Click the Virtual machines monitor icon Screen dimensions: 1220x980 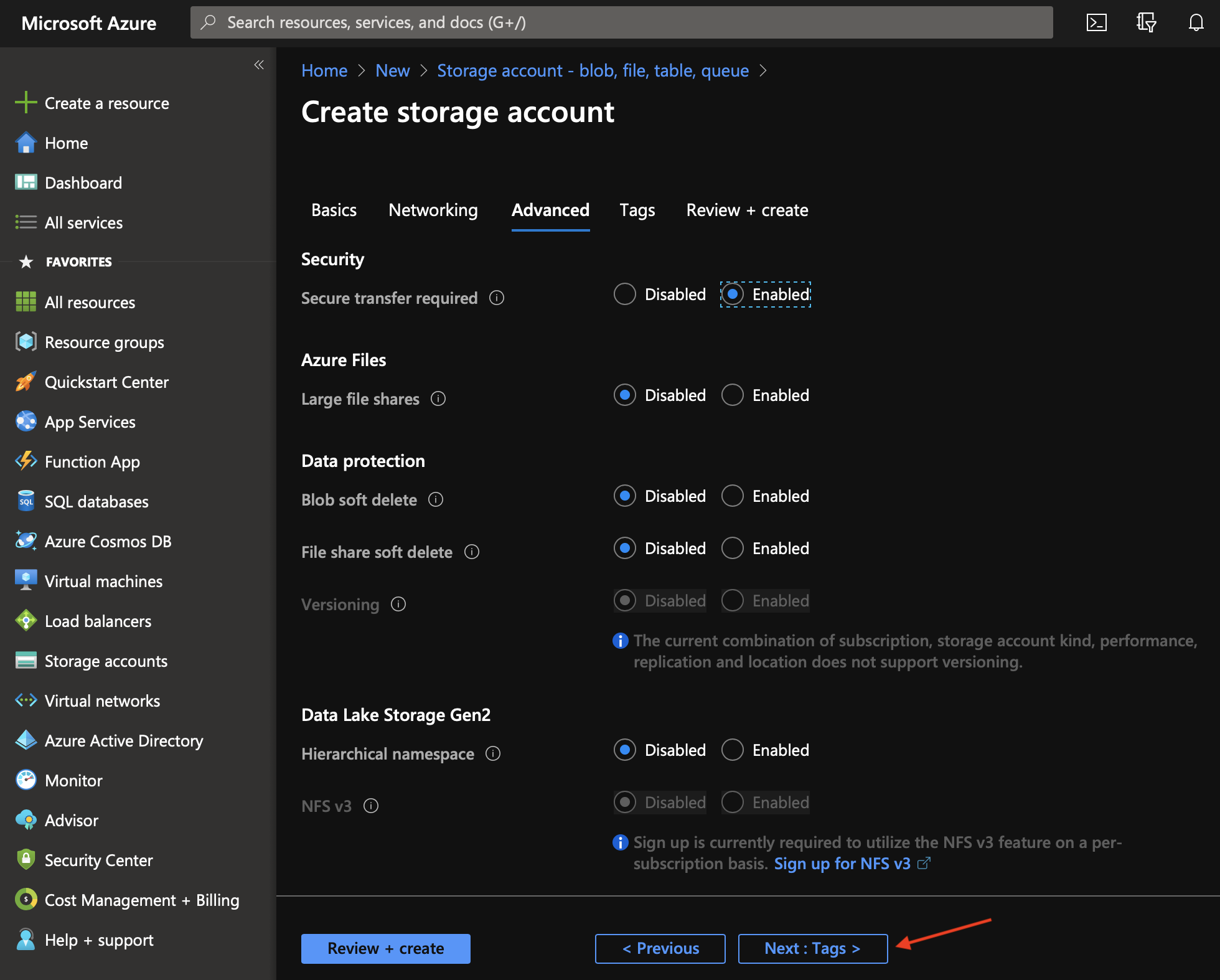pyautogui.click(x=26, y=581)
